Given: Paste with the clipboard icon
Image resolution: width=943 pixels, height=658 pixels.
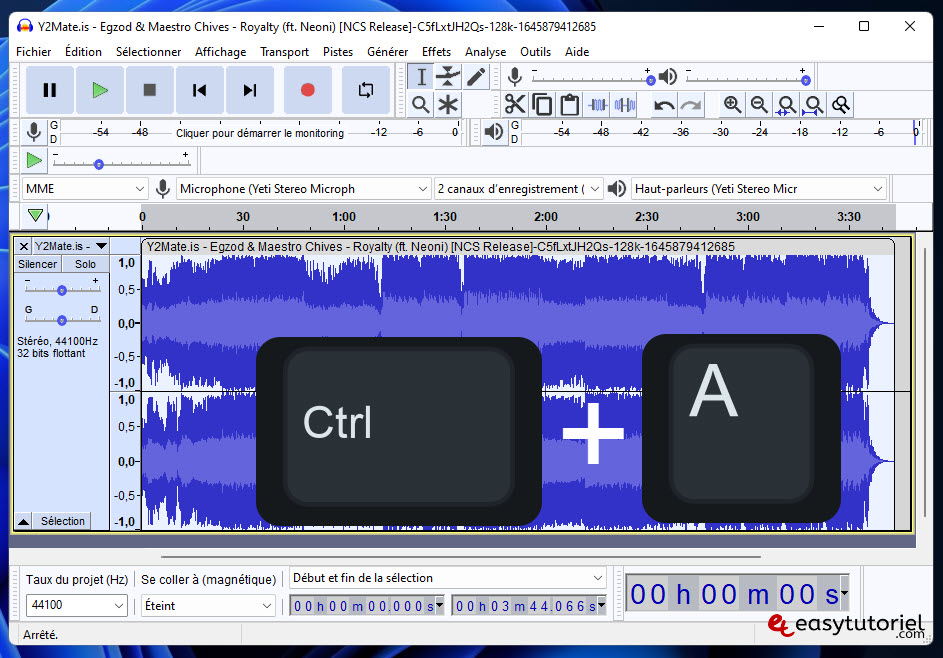Looking at the screenshot, I should tap(570, 105).
